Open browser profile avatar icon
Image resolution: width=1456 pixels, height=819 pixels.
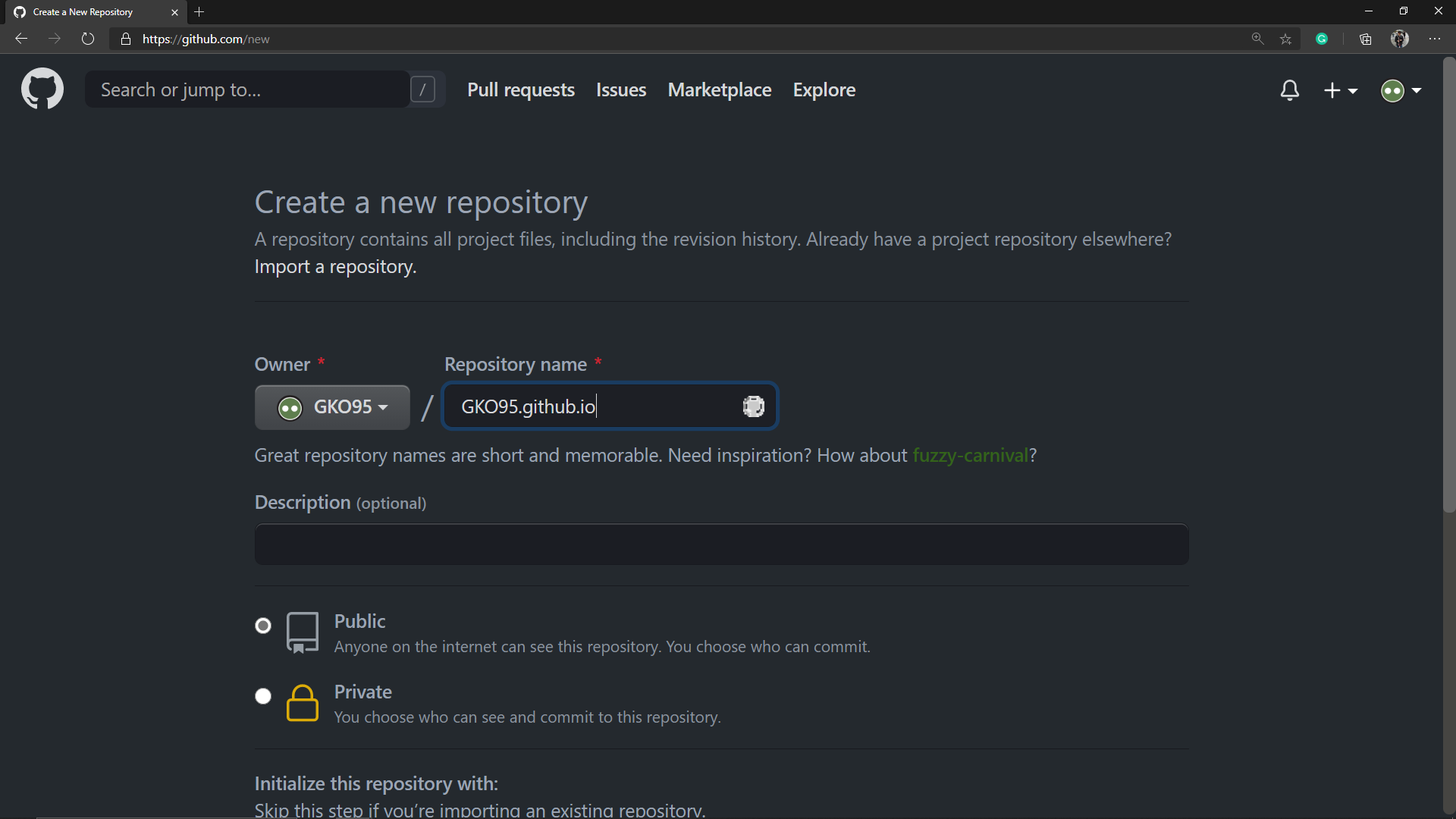(1400, 39)
